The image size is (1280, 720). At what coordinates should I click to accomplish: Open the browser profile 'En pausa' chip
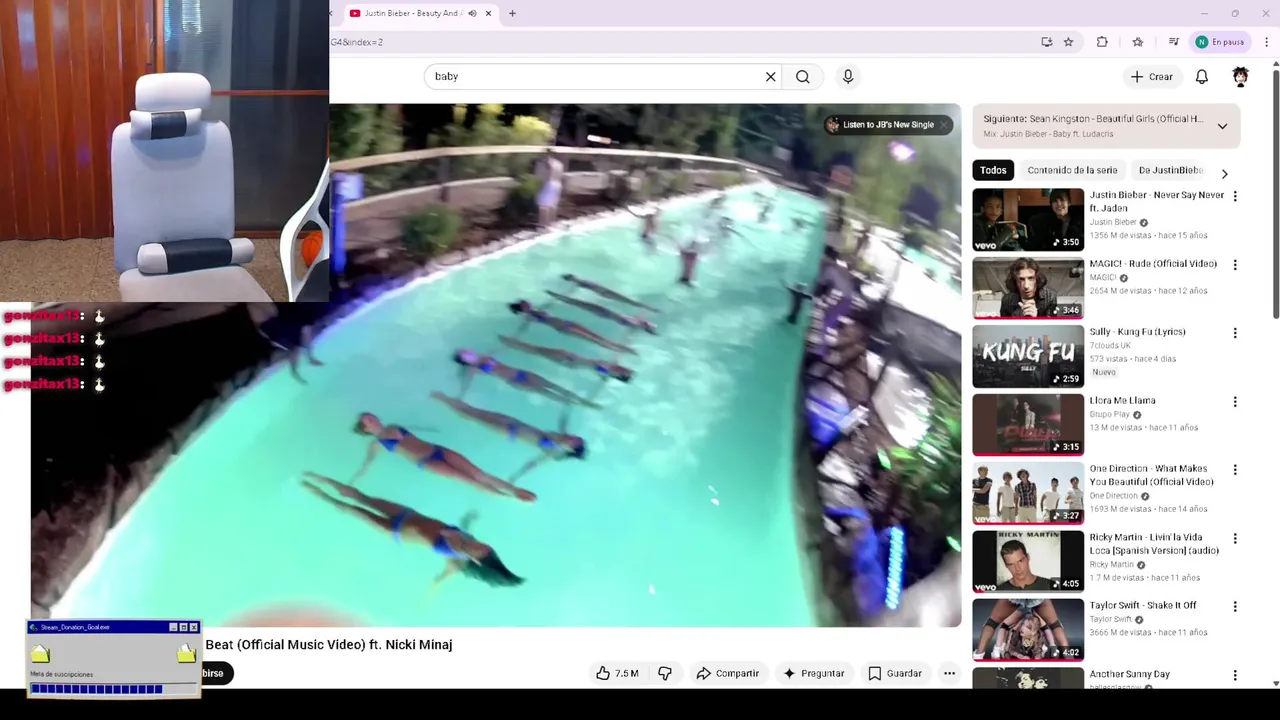coord(1219,42)
